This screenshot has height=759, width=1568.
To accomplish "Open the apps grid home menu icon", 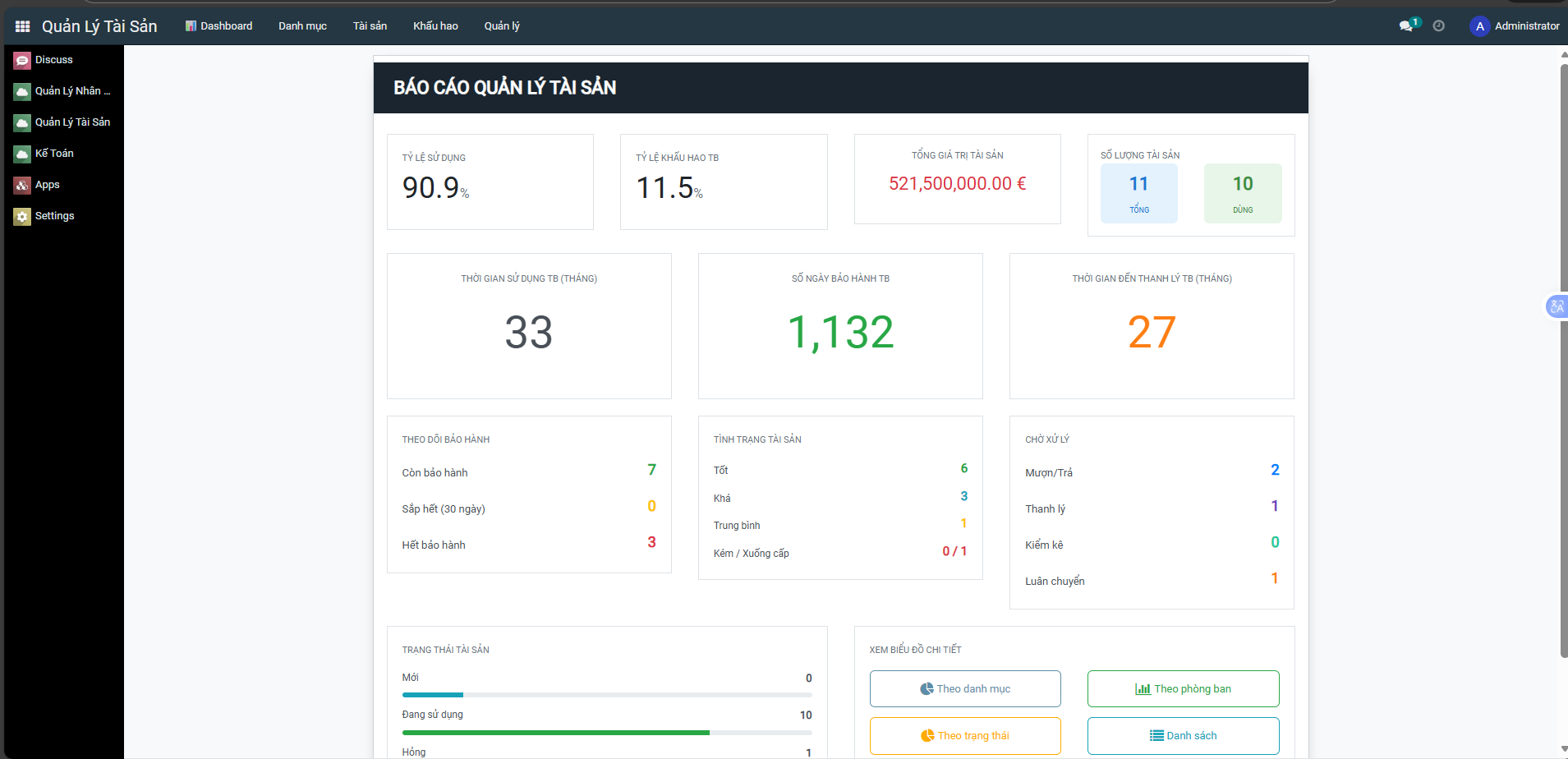I will [22, 26].
